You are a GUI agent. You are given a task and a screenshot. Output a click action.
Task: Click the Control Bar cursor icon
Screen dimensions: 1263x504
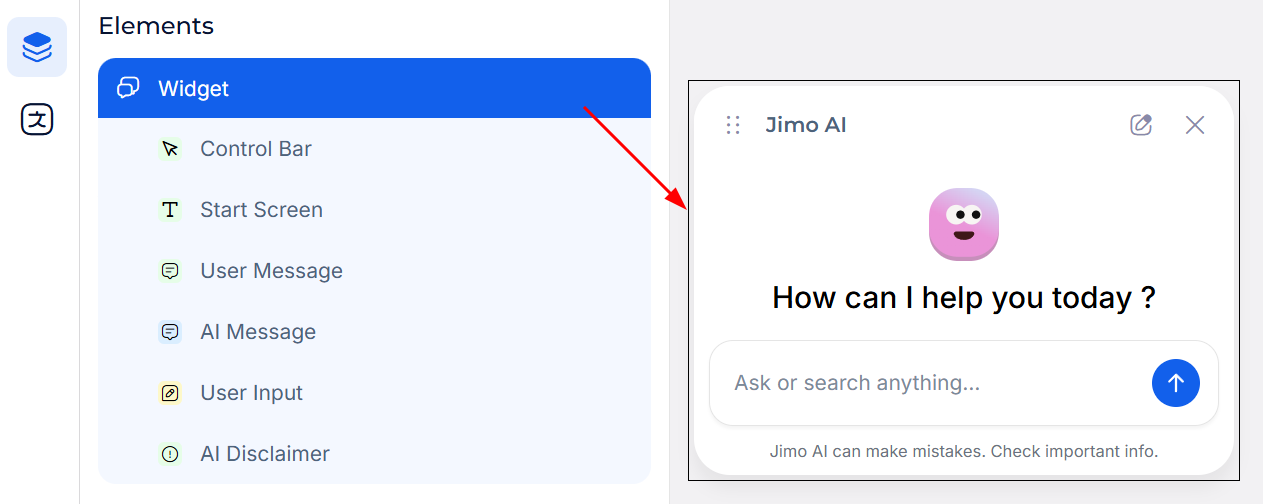point(170,149)
